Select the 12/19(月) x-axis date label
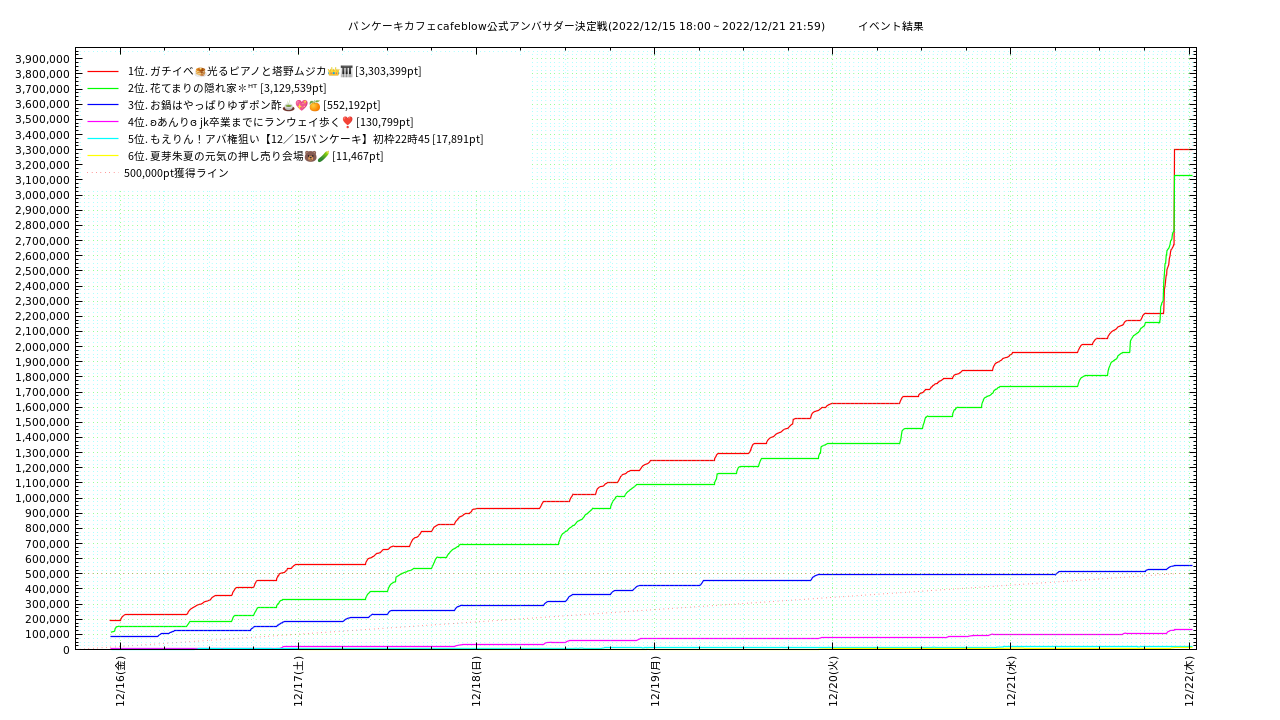 [x=655, y=682]
